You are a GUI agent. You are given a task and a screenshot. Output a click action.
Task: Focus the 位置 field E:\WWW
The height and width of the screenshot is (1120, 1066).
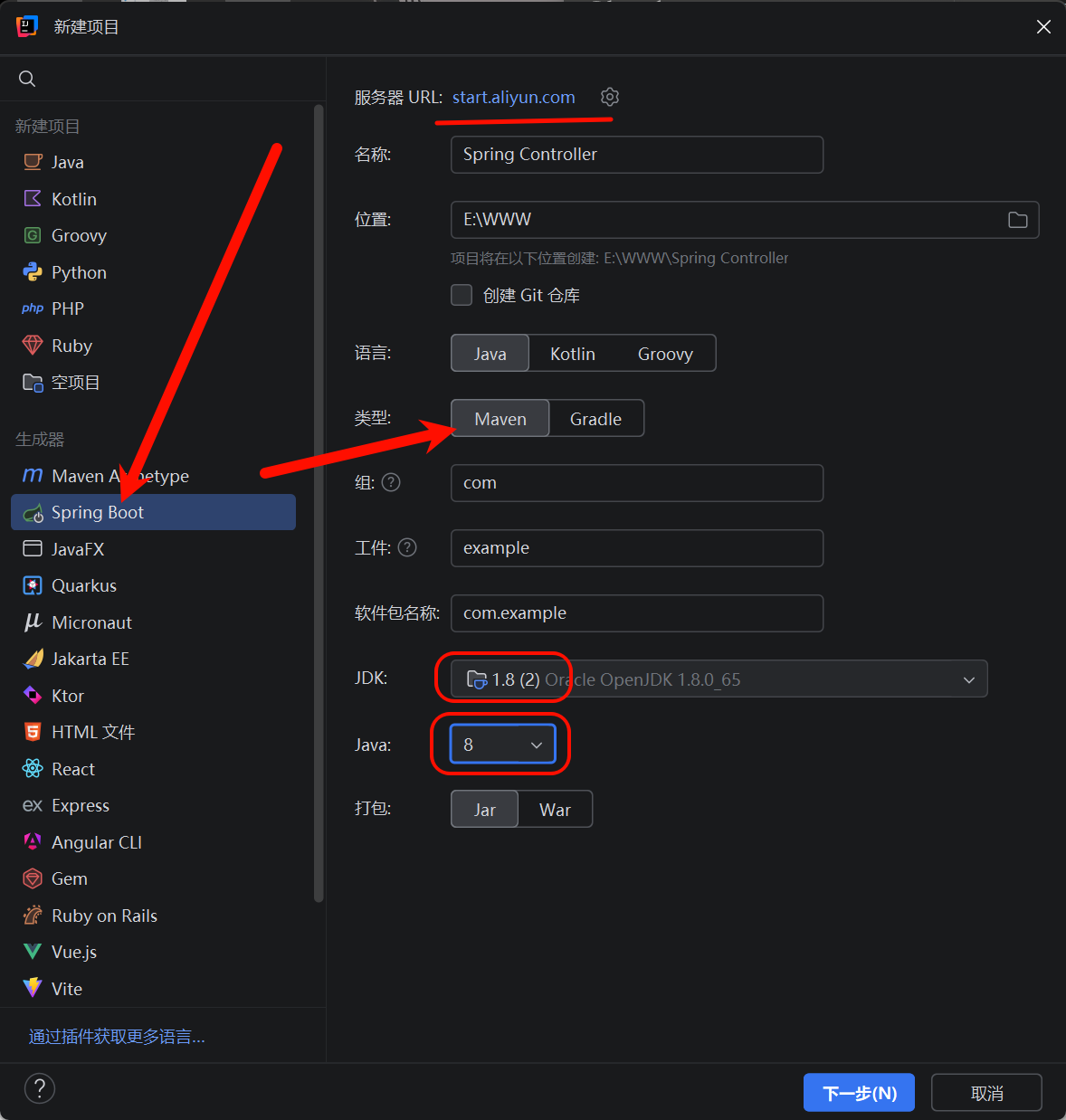coord(745,220)
